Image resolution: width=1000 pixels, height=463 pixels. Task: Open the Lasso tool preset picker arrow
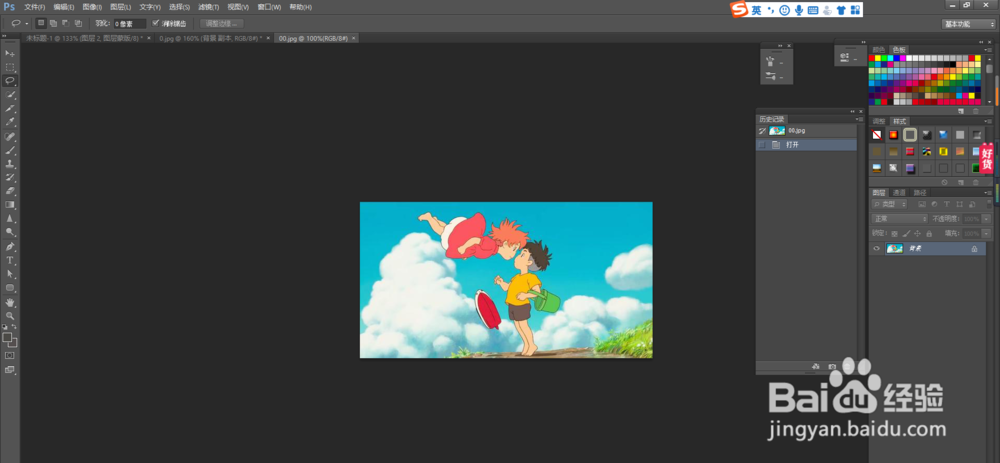(x=27, y=24)
